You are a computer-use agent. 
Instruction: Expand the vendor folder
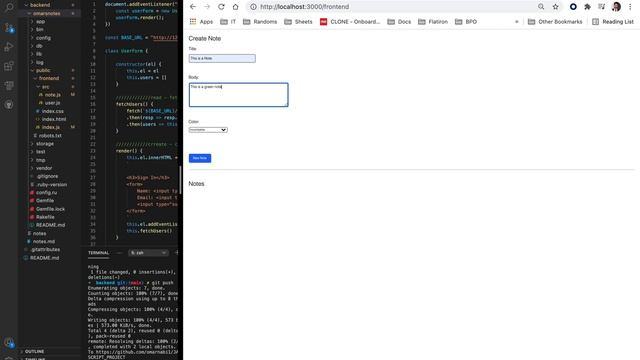(41, 168)
